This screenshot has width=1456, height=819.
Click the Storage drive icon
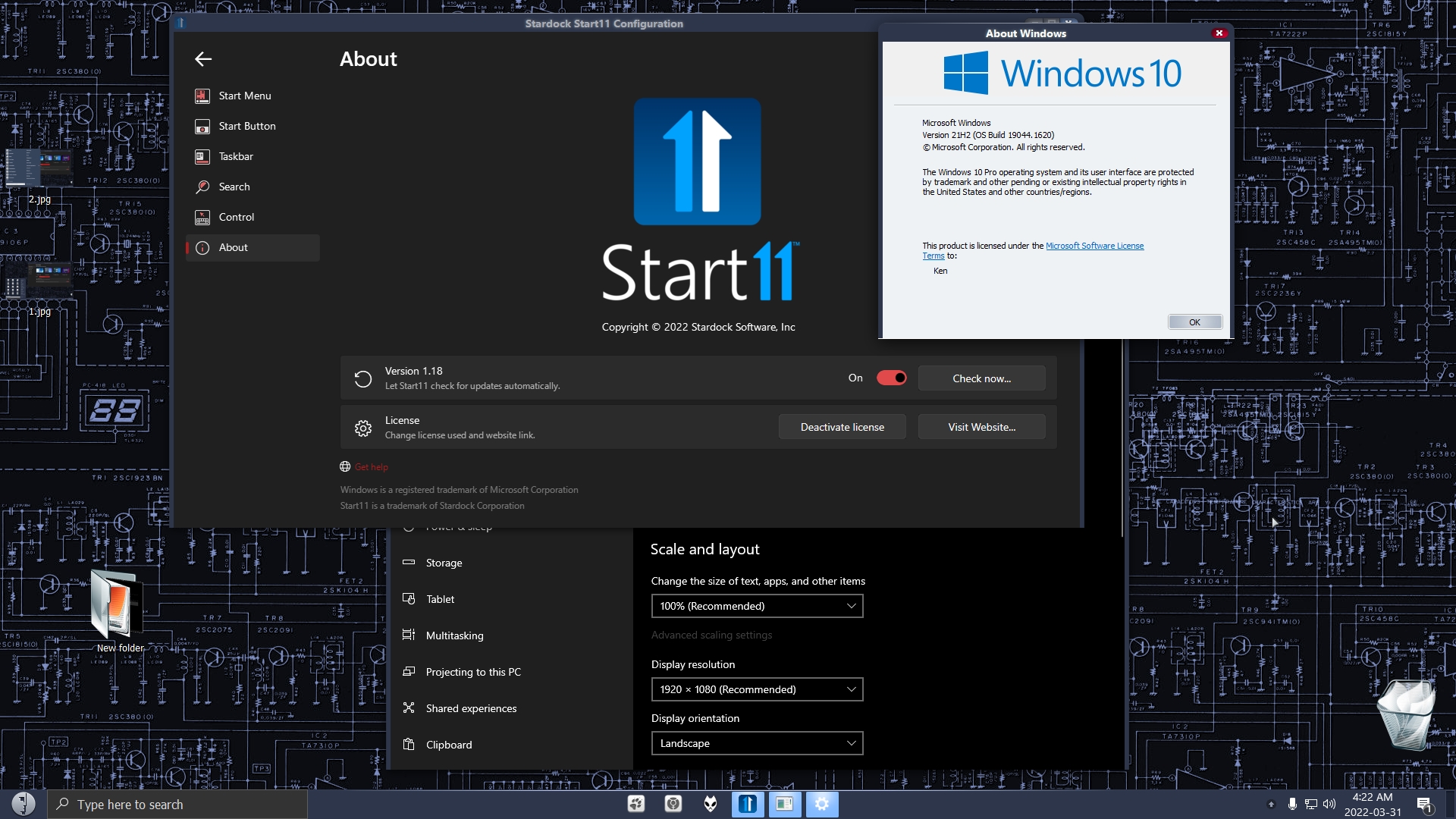(409, 562)
